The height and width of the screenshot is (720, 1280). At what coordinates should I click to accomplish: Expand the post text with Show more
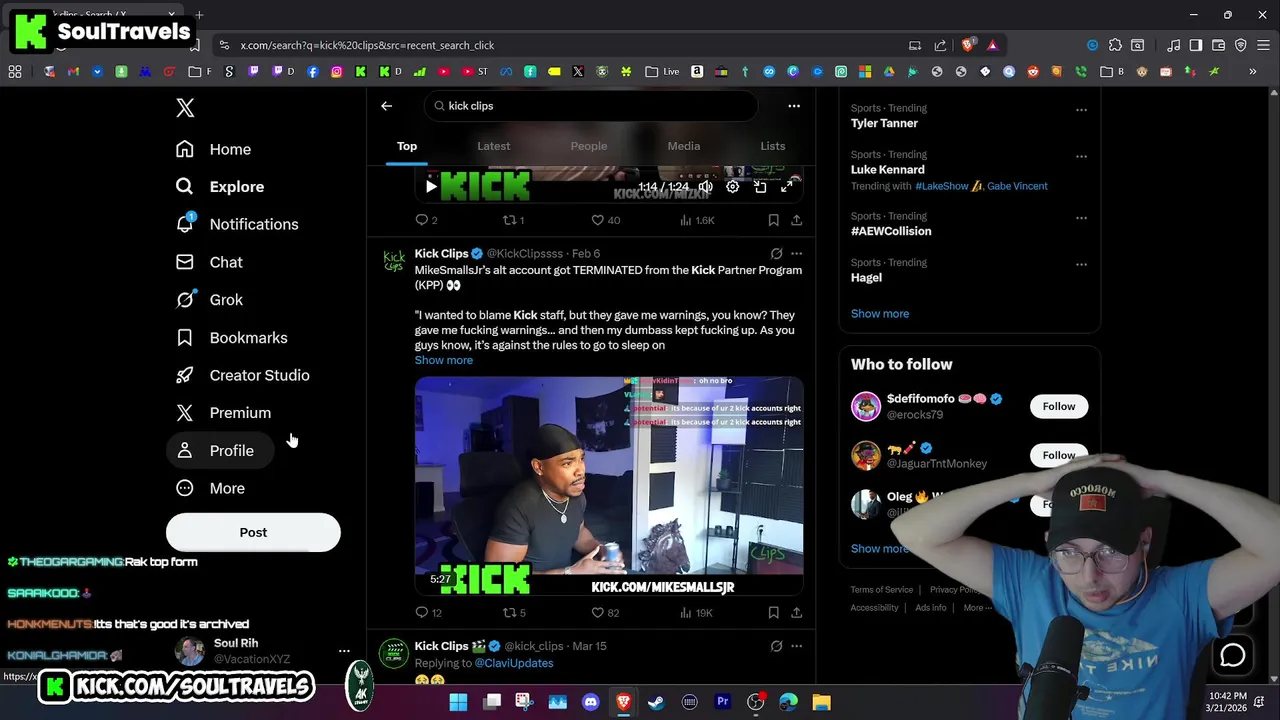[444, 360]
